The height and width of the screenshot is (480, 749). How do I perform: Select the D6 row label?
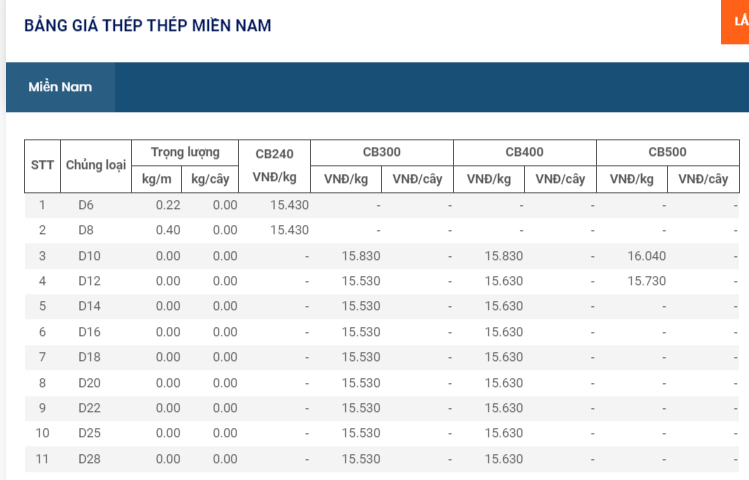(x=86, y=205)
